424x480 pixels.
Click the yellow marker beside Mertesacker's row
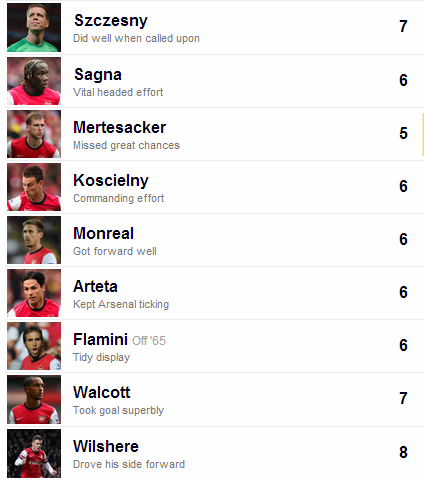tap(423, 134)
